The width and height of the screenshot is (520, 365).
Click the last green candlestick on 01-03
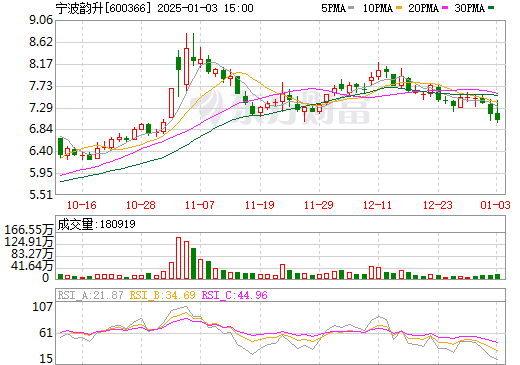497,116
